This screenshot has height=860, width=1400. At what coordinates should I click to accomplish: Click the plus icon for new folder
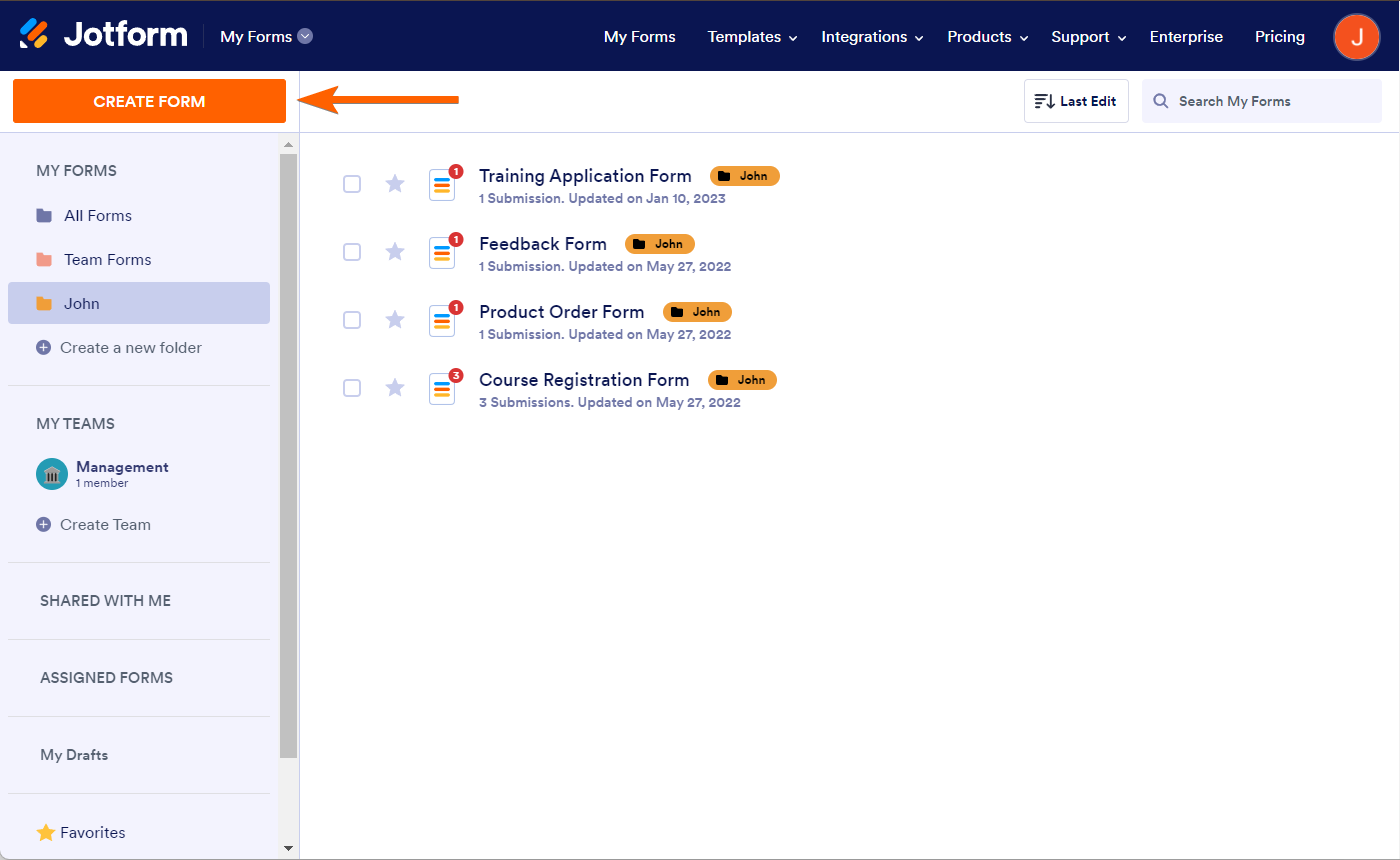[43, 348]
